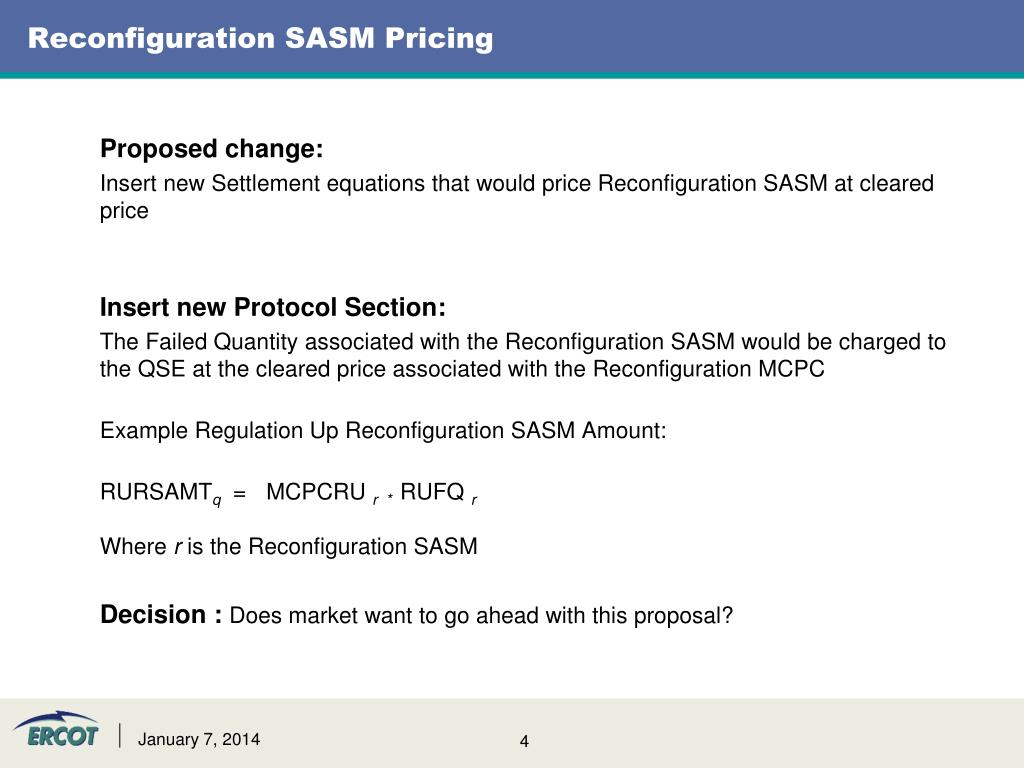
Task: Click the ERCOT logo in the footer
Action: point(56,730)
